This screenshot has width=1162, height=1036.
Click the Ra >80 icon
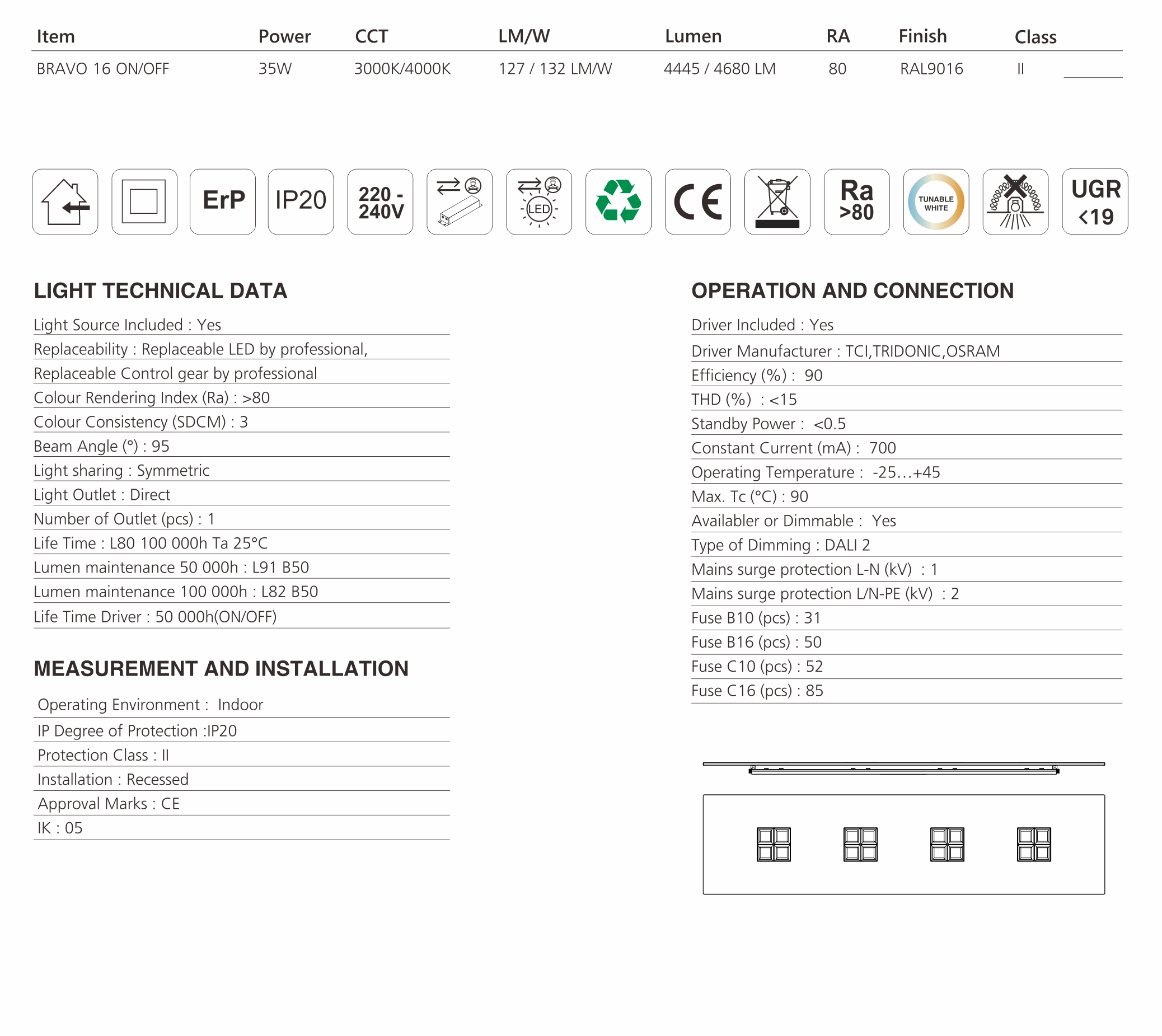pyautogui.click(x=857, y=201)
